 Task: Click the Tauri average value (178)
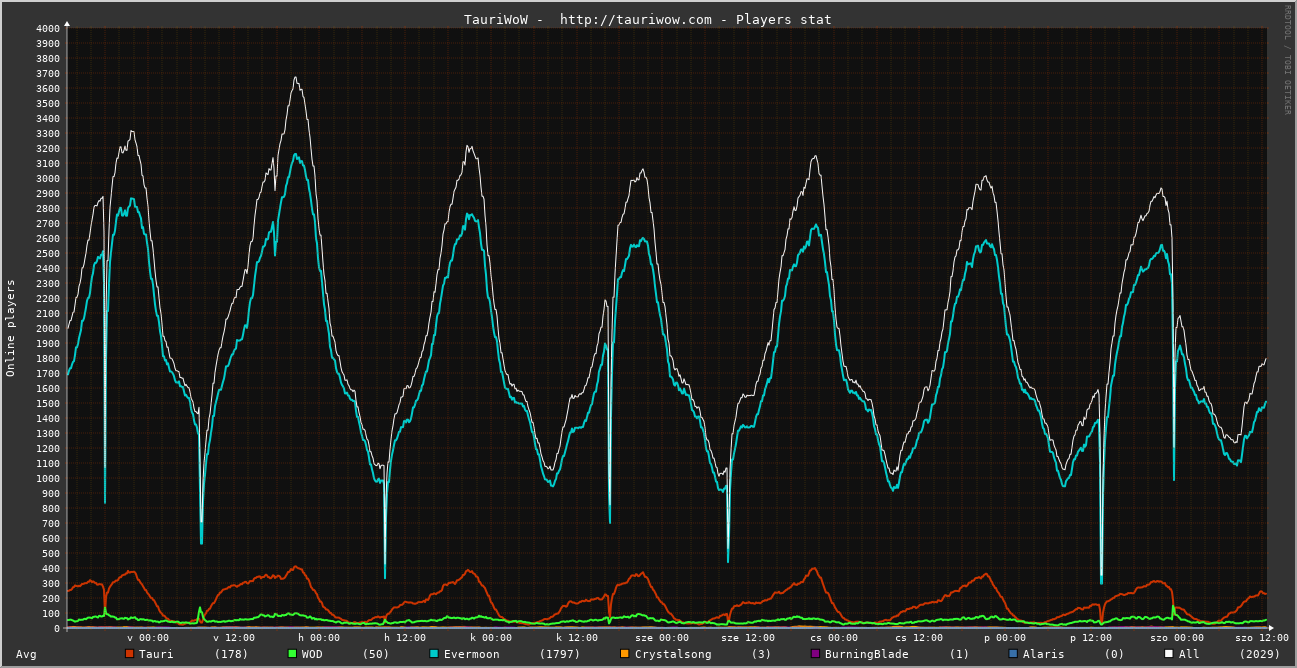(231, 654)
